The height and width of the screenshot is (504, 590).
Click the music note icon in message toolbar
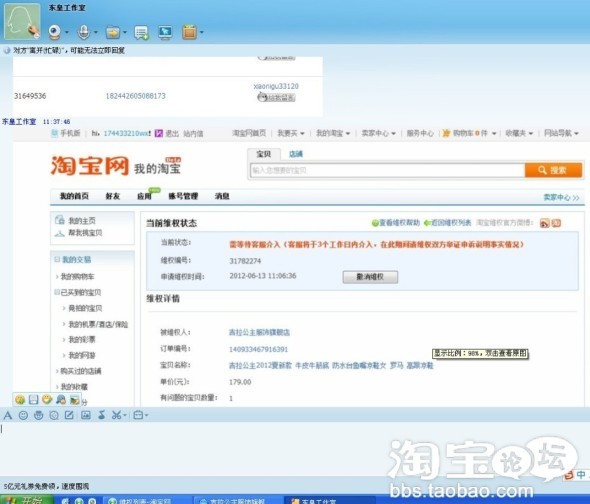click(x=102, y=415)
